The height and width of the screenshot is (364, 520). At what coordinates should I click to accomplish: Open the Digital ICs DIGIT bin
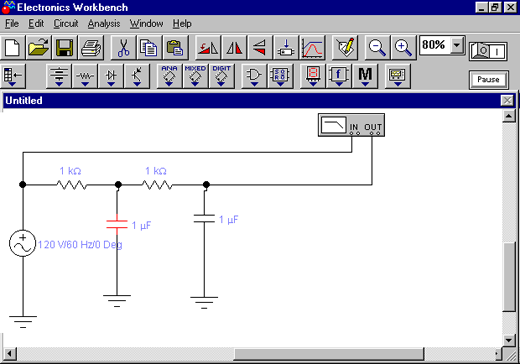(221, 76)
